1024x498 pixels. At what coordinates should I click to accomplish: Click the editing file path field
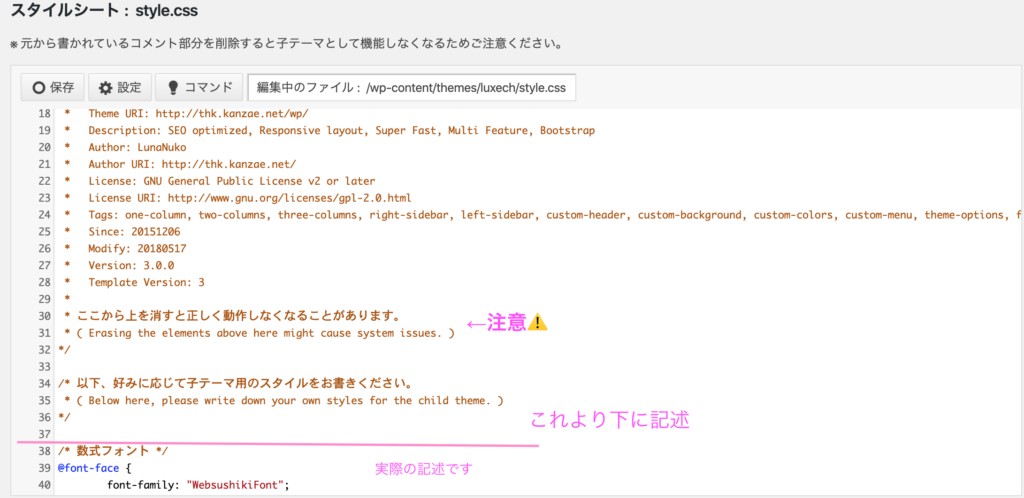(x=411, y=87)
